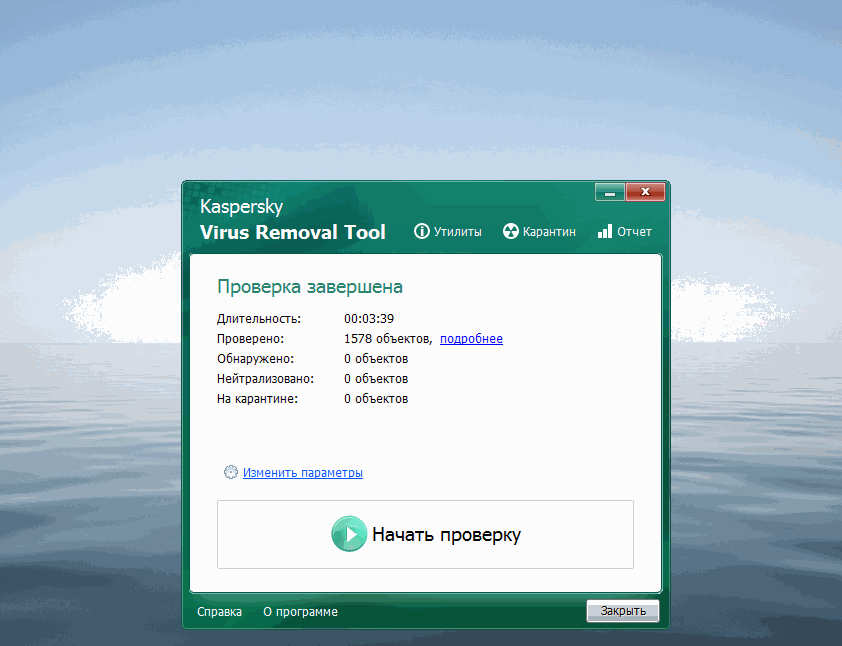The width and height of the screenshot is (842, 646).
Task: Click the Утилиты info icon
Action: 422,231
